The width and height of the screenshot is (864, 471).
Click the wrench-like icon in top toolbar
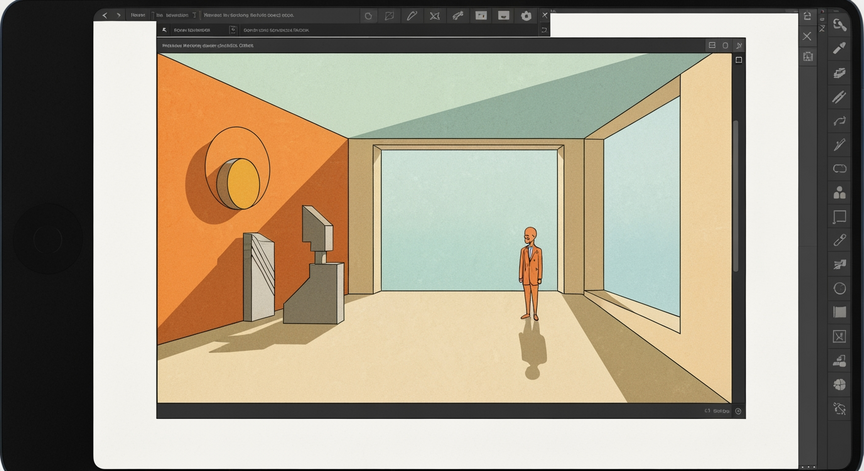pos(458,16)
